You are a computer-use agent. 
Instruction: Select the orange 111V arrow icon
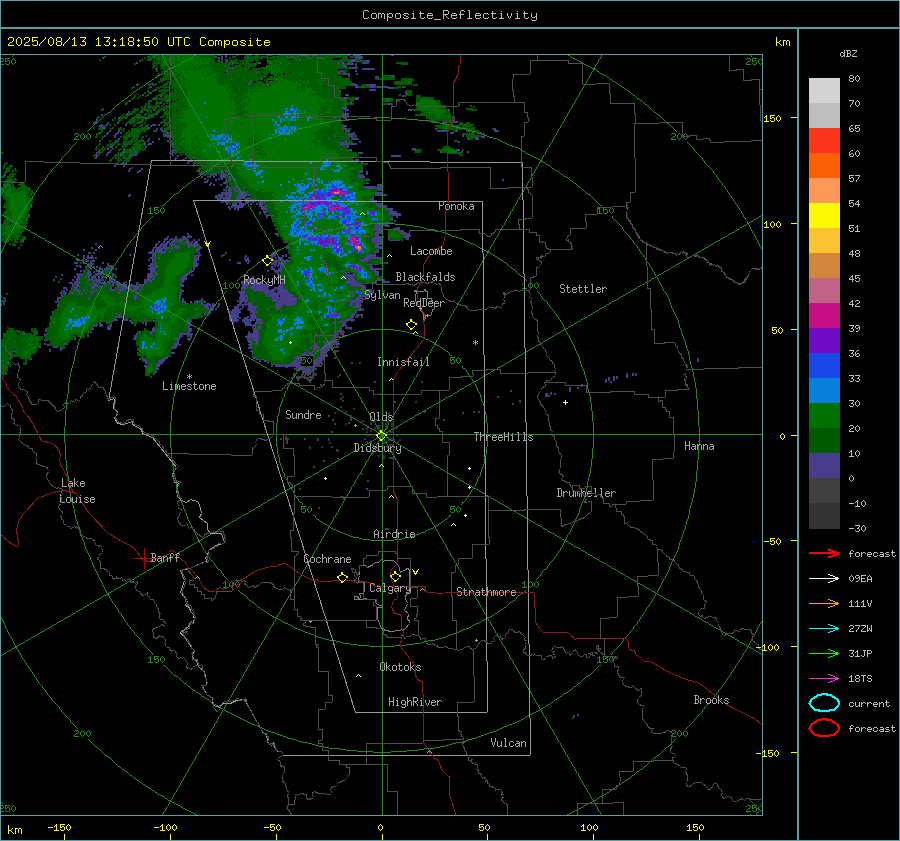(824, 603)
